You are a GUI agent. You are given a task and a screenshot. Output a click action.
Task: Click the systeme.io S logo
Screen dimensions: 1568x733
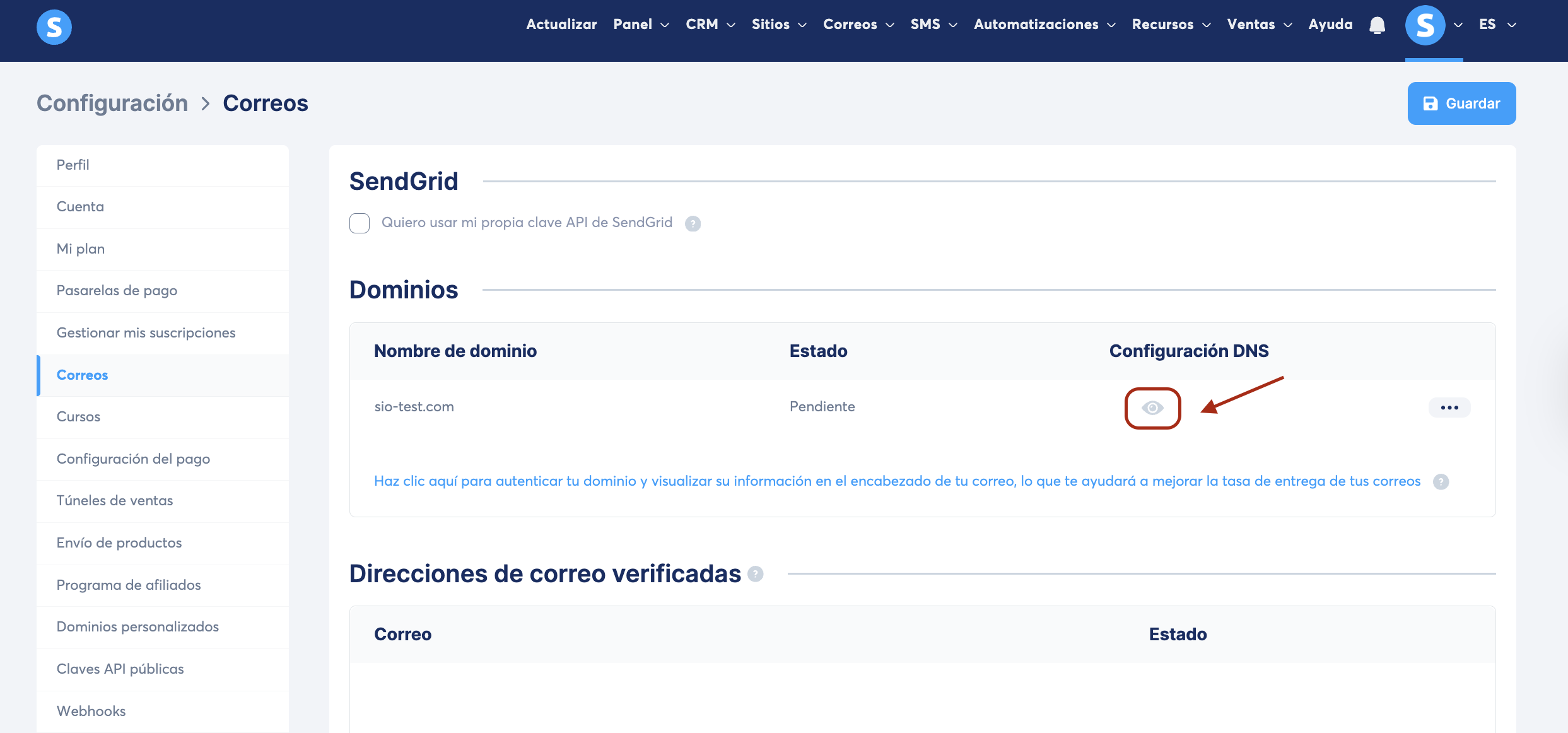[54, 27]
